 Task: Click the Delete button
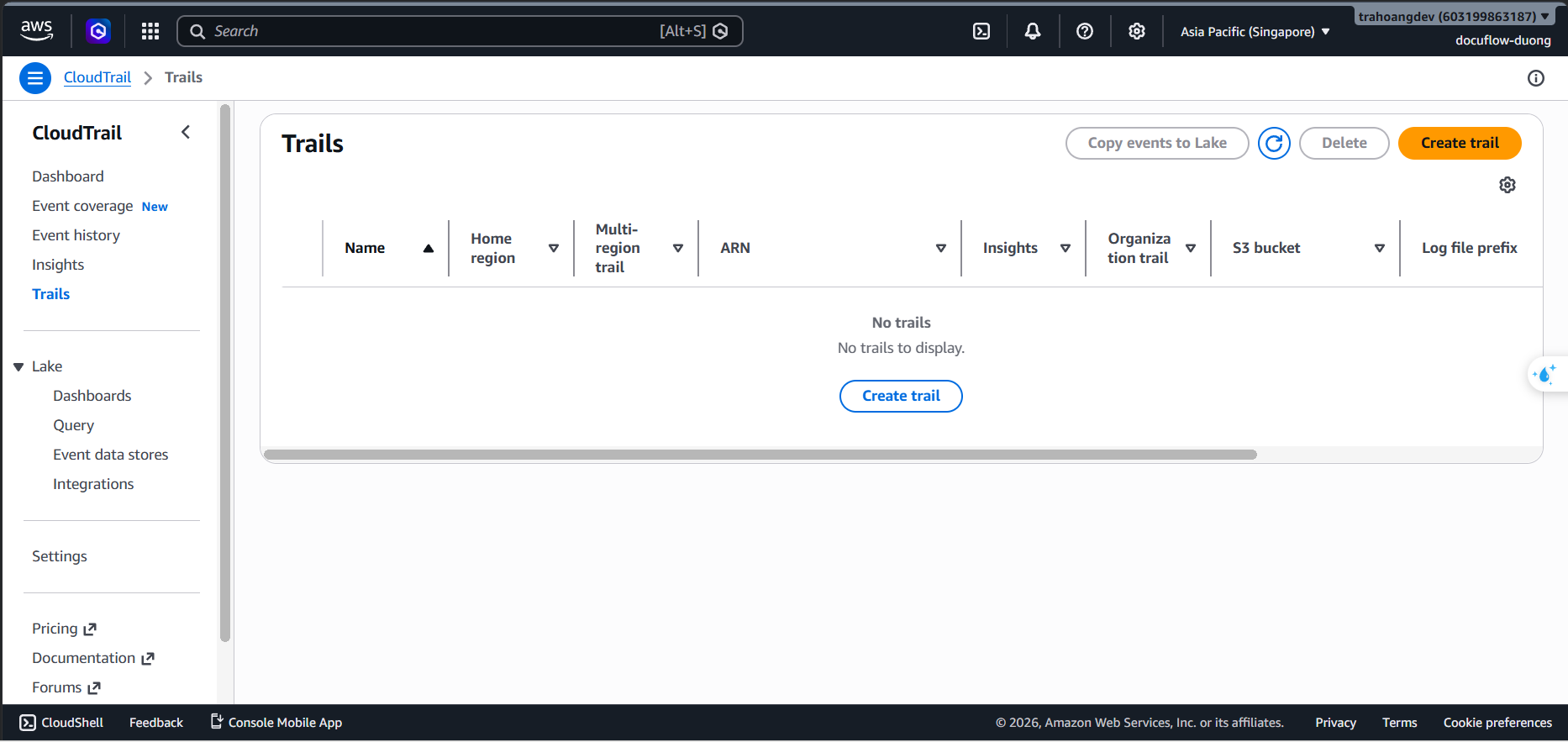1344,143
